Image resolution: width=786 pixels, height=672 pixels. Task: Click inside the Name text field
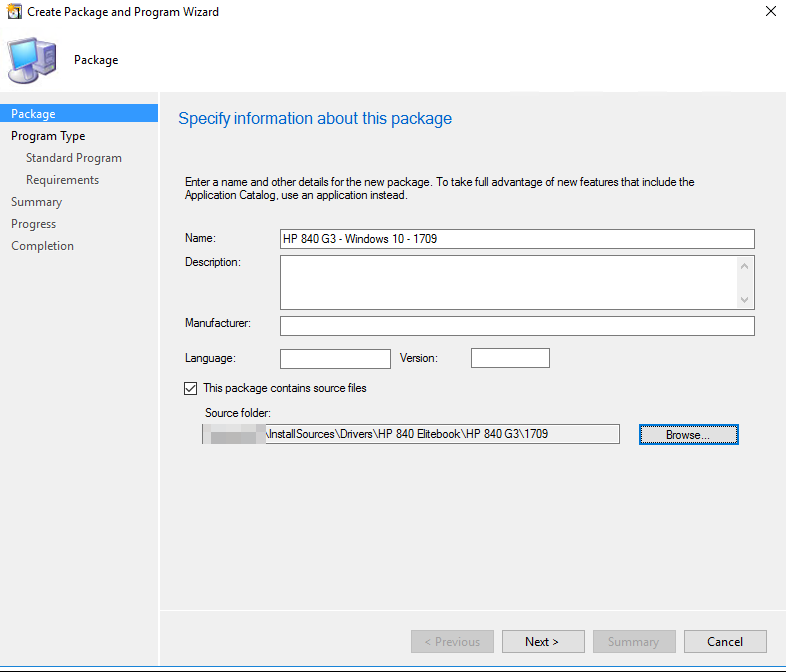pos(516,239)
